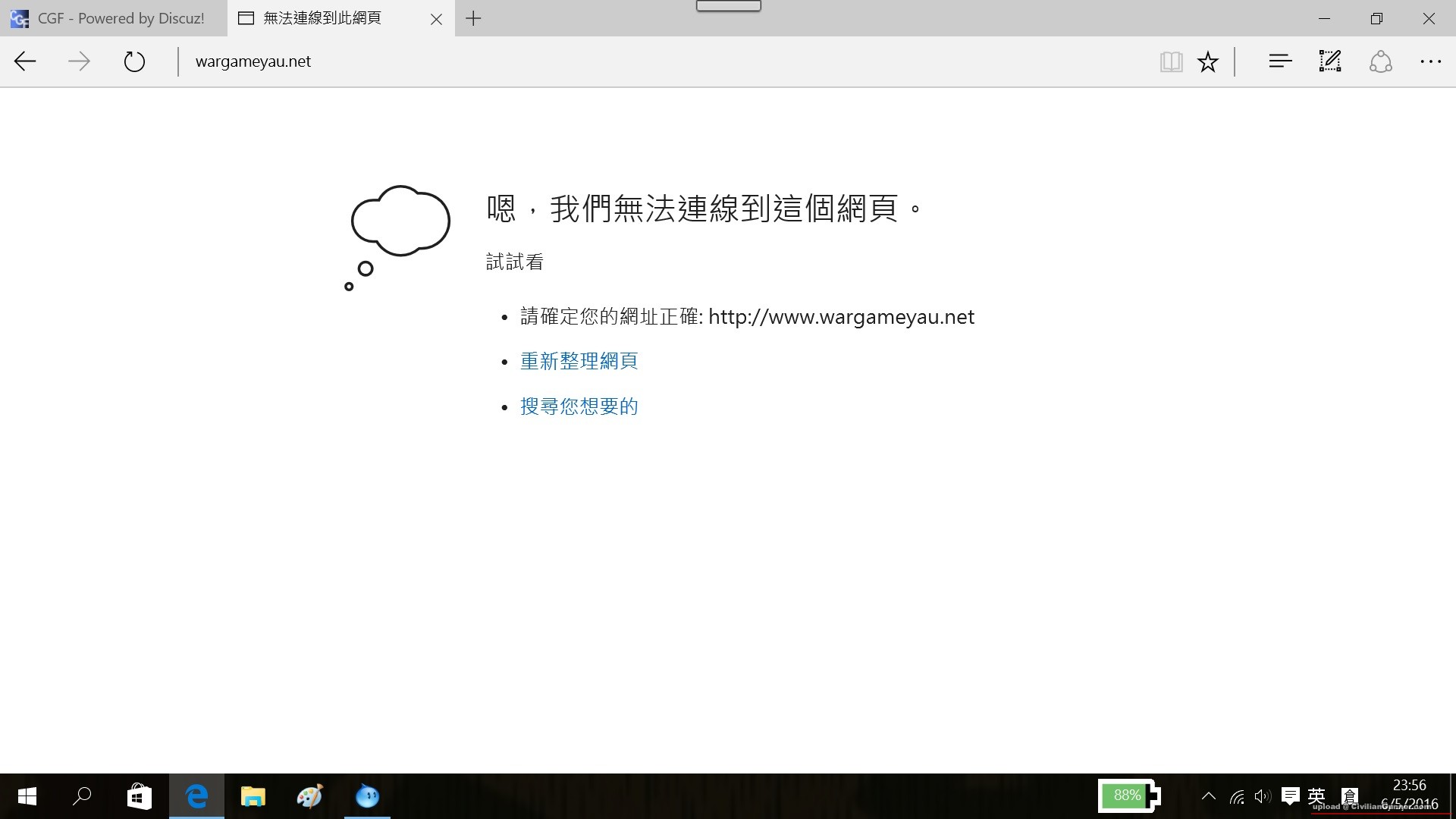Toggle the 英 input language indicator

(1316, 796)
